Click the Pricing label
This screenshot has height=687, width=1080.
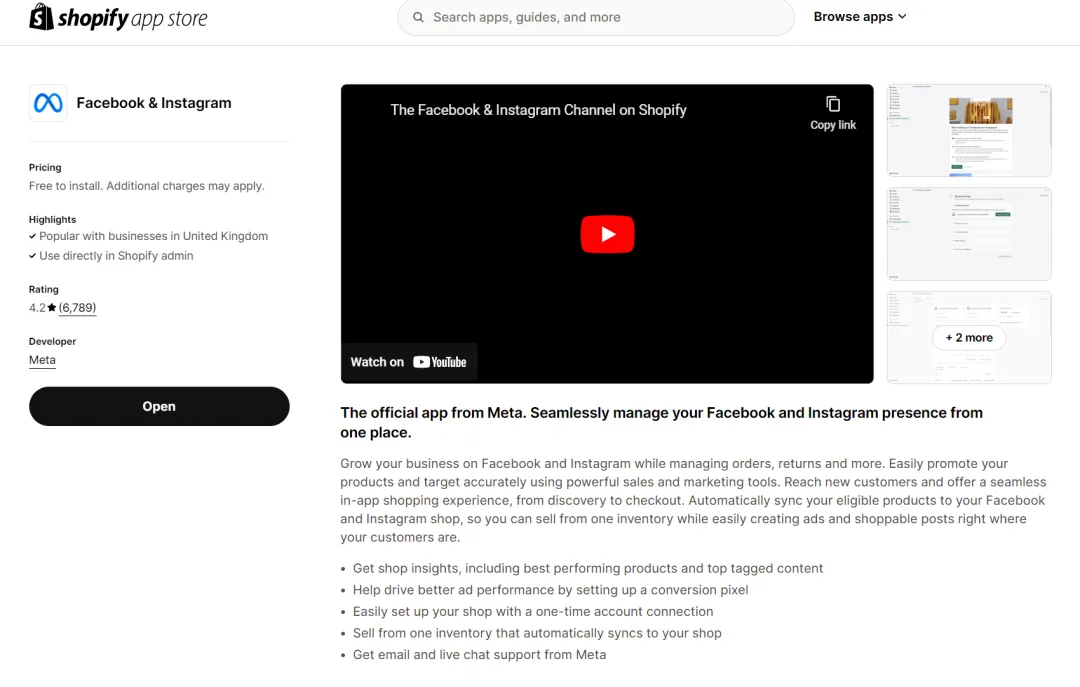click(45, 167)
